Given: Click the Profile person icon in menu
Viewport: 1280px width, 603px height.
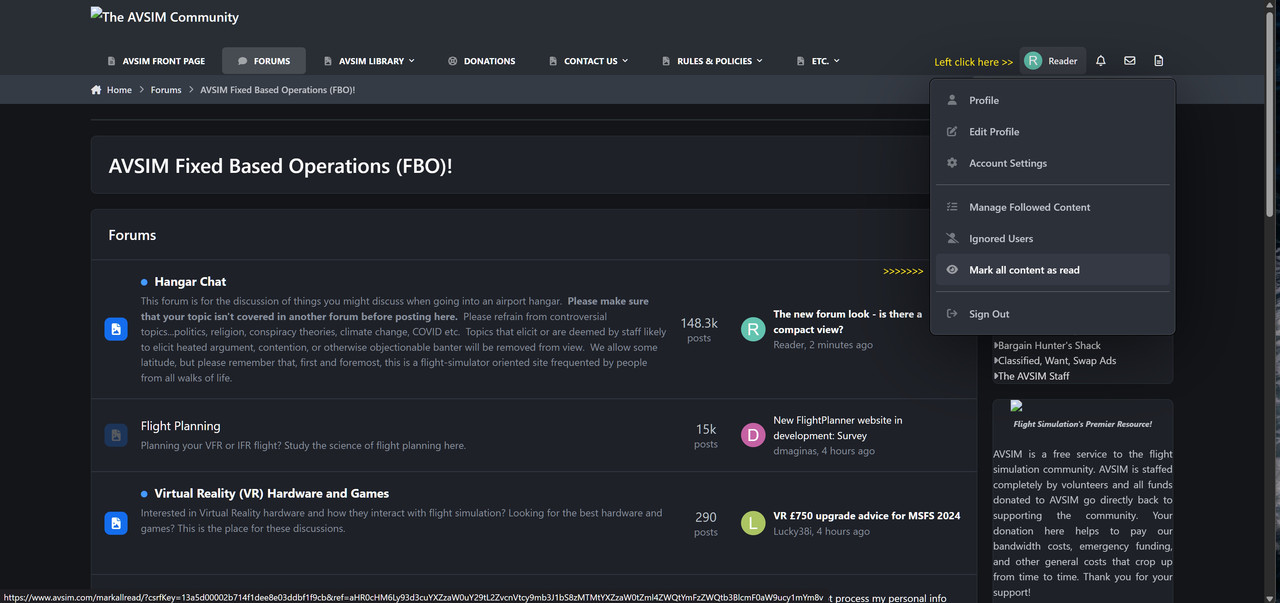Looking at the screenshot, I should coord(952,100).
